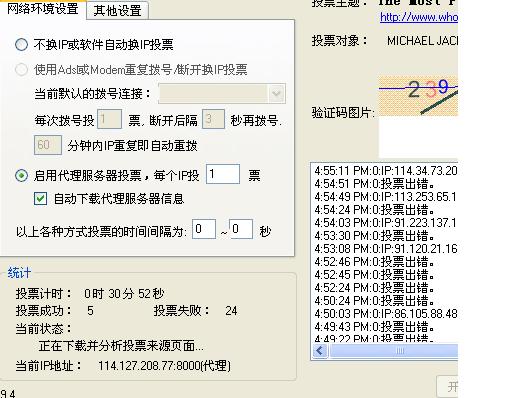Click the 60 分钟内IP重复 input field
The image size is (512, 398).
[x=48, y=145]
